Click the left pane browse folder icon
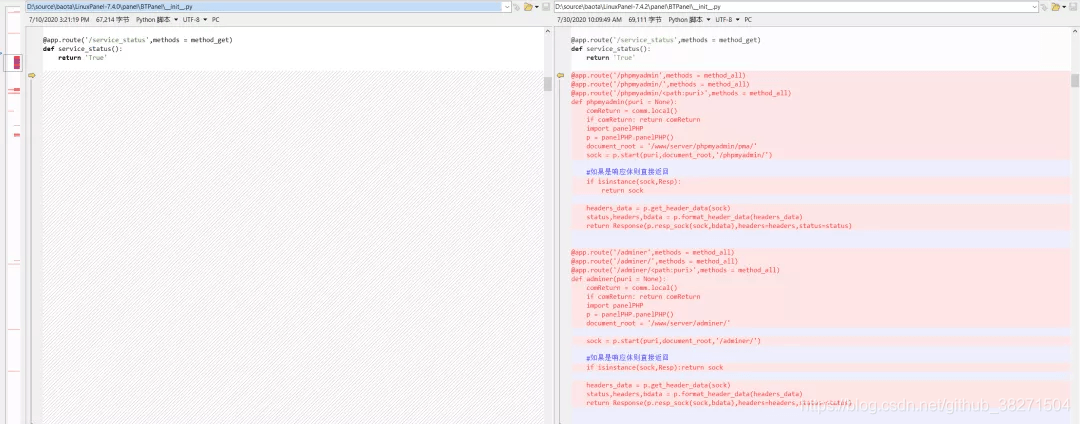This screenshot has width=1080, height=424. [x=528, y=7]
